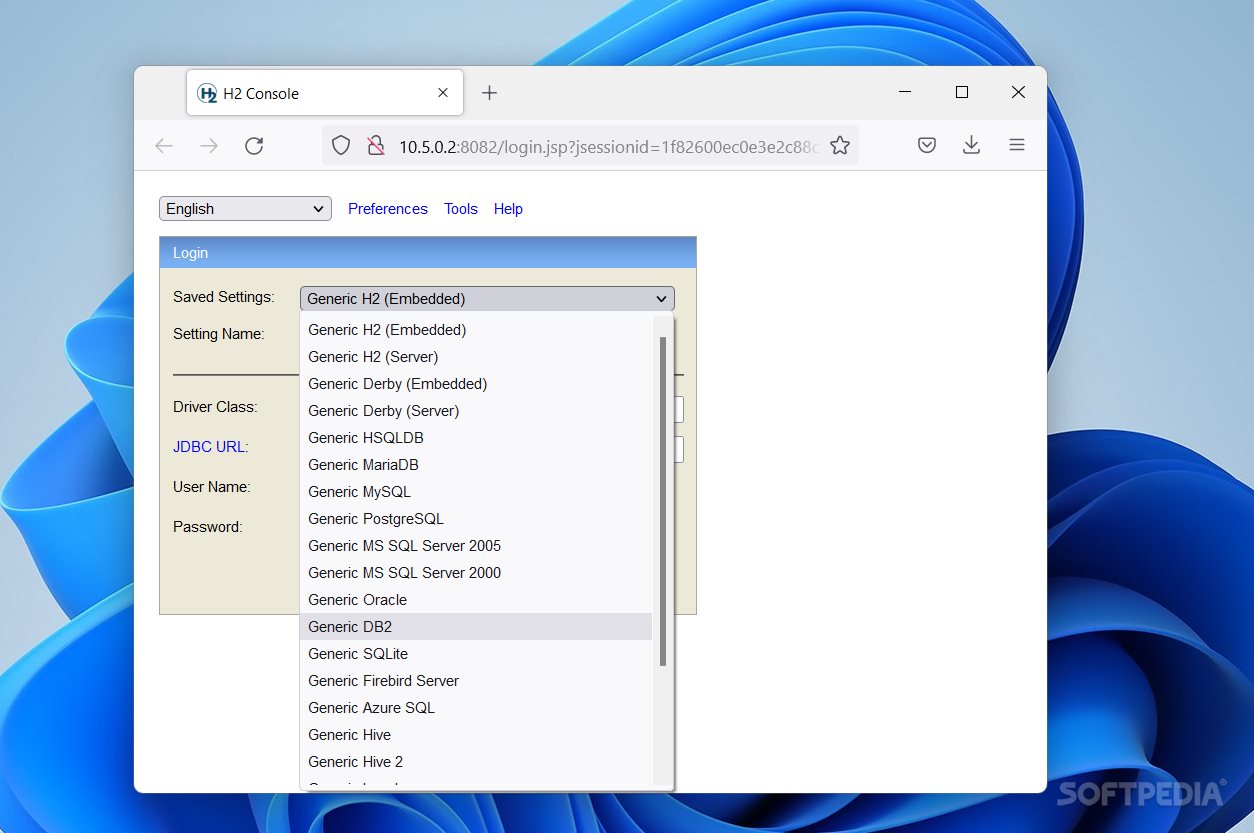Bookmark this page with the star icon

click(840, 146)
